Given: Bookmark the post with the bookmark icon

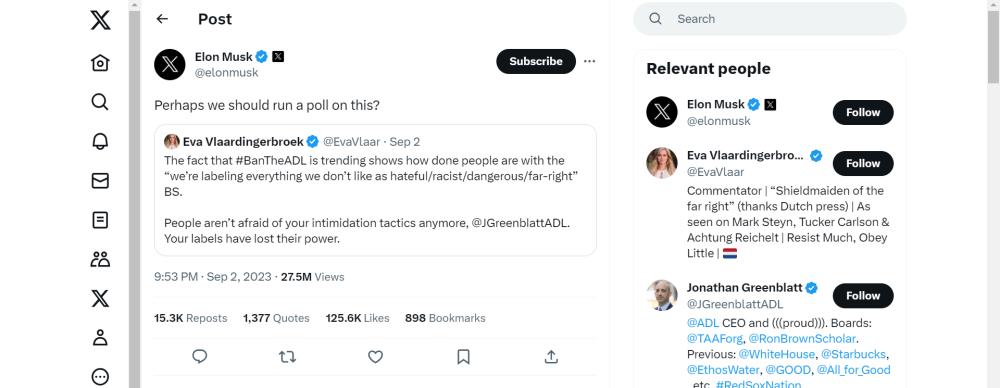Looking at the screenshot, I should pos(464,357).
